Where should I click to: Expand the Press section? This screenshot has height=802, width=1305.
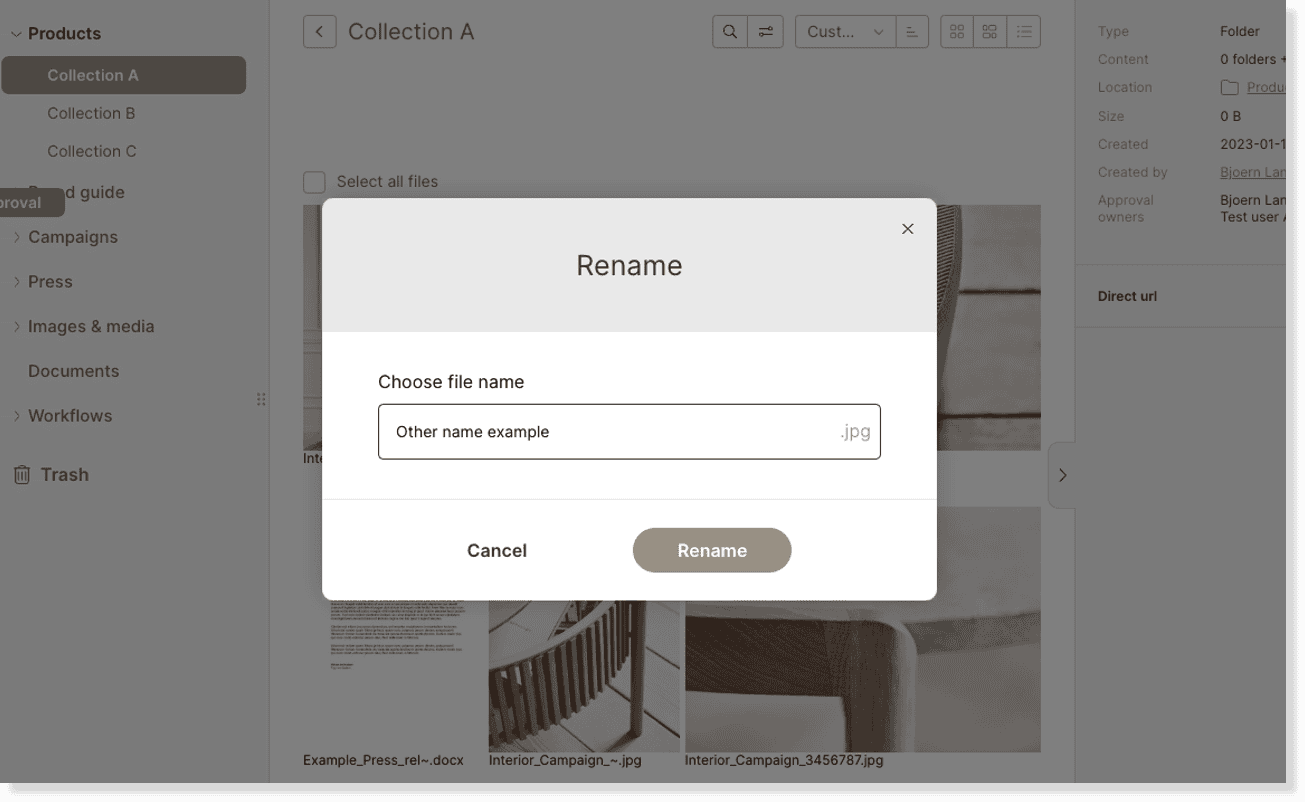(x=17, y=281)
